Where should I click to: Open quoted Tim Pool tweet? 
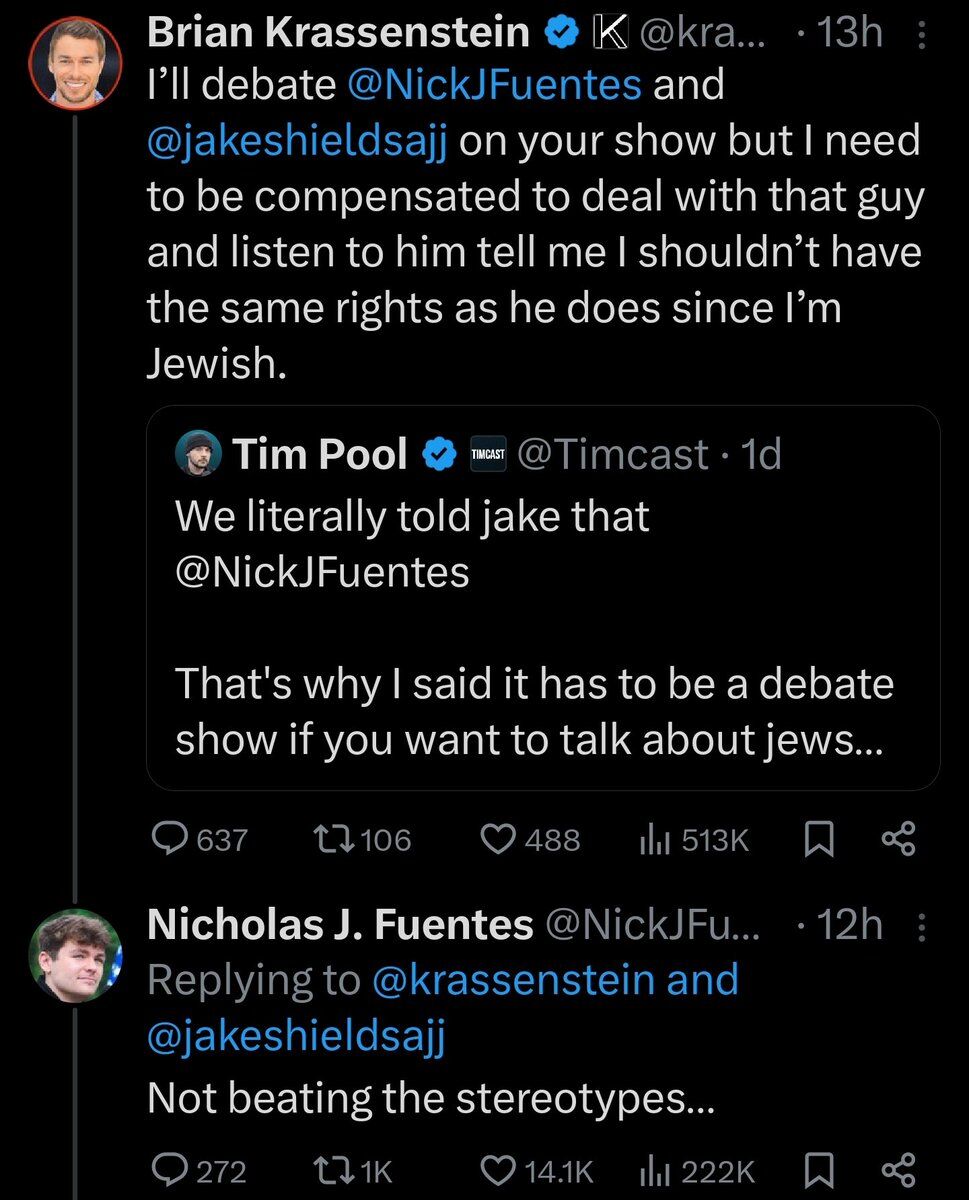pos(543,598)
